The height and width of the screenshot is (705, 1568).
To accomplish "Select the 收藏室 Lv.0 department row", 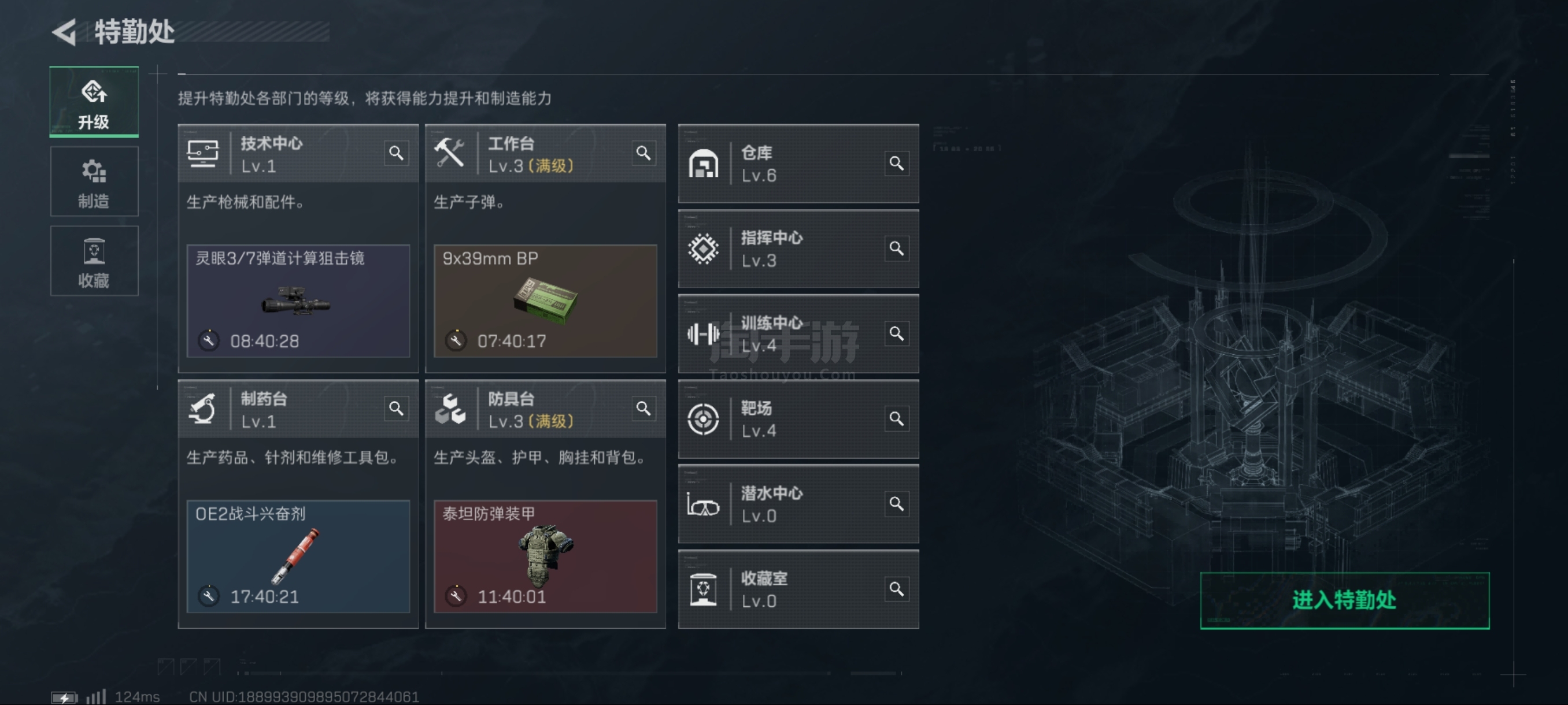I will pos(798,589).
